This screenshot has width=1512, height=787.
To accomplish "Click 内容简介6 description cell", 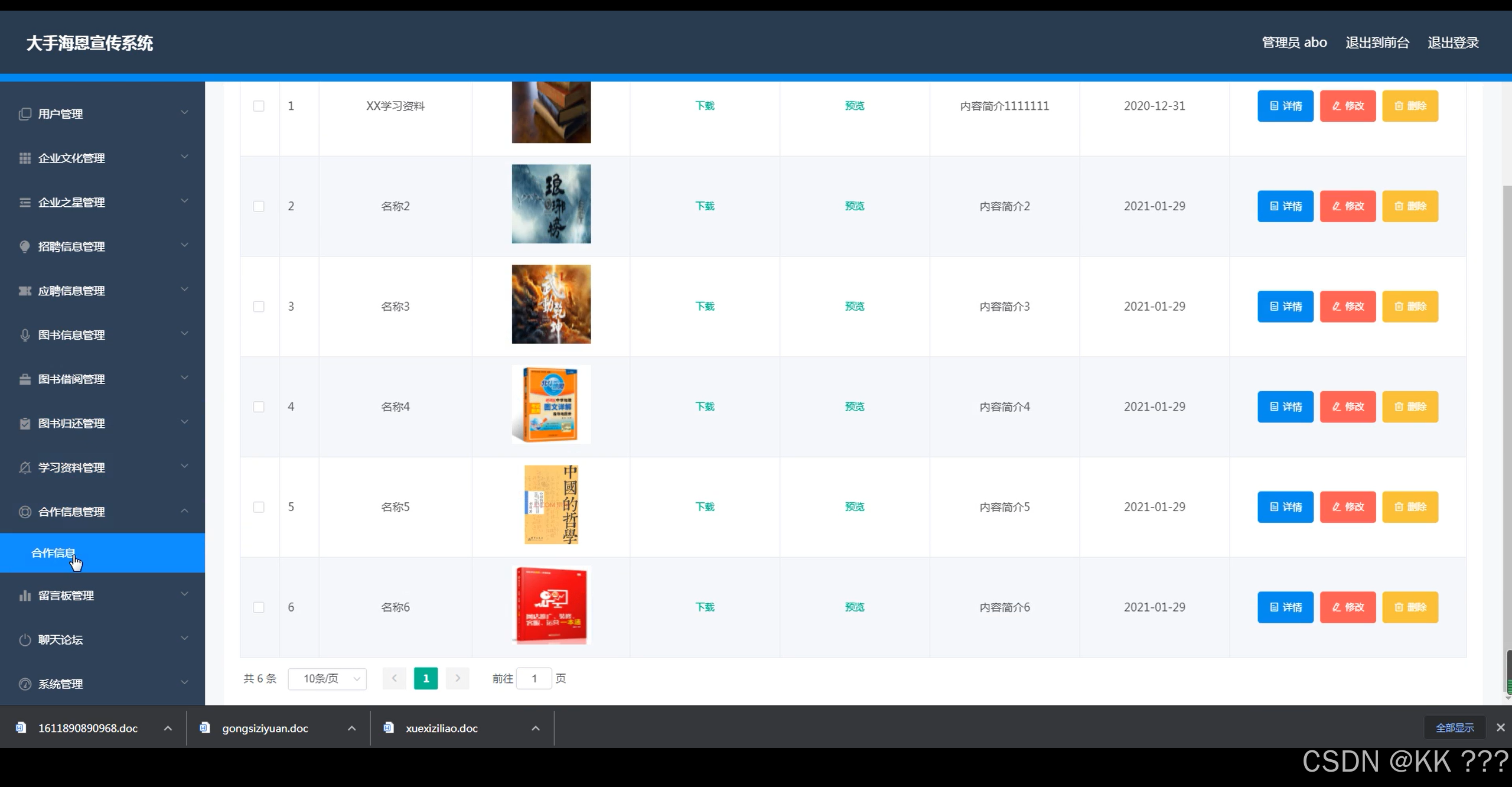I will [x=1005, y=607].
